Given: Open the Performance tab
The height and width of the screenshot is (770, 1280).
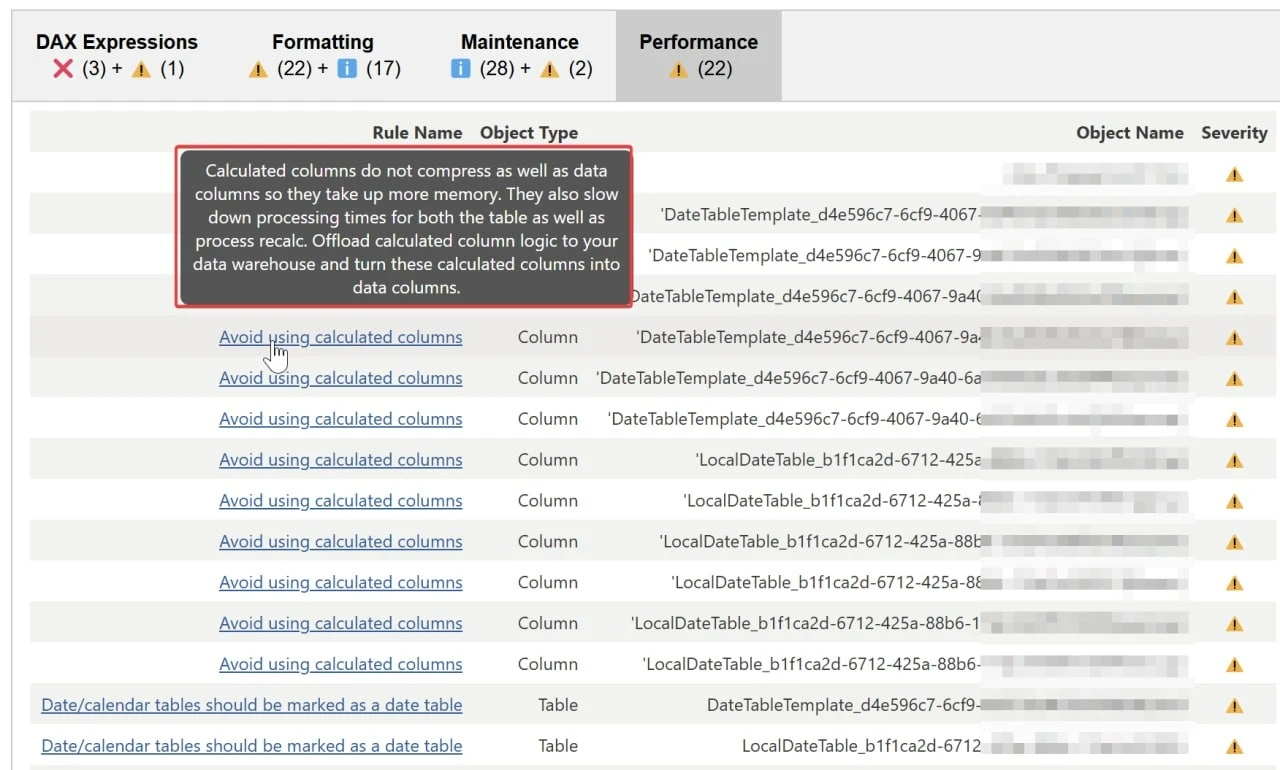Looking at the screenshot, I should [x=699, y=55].
